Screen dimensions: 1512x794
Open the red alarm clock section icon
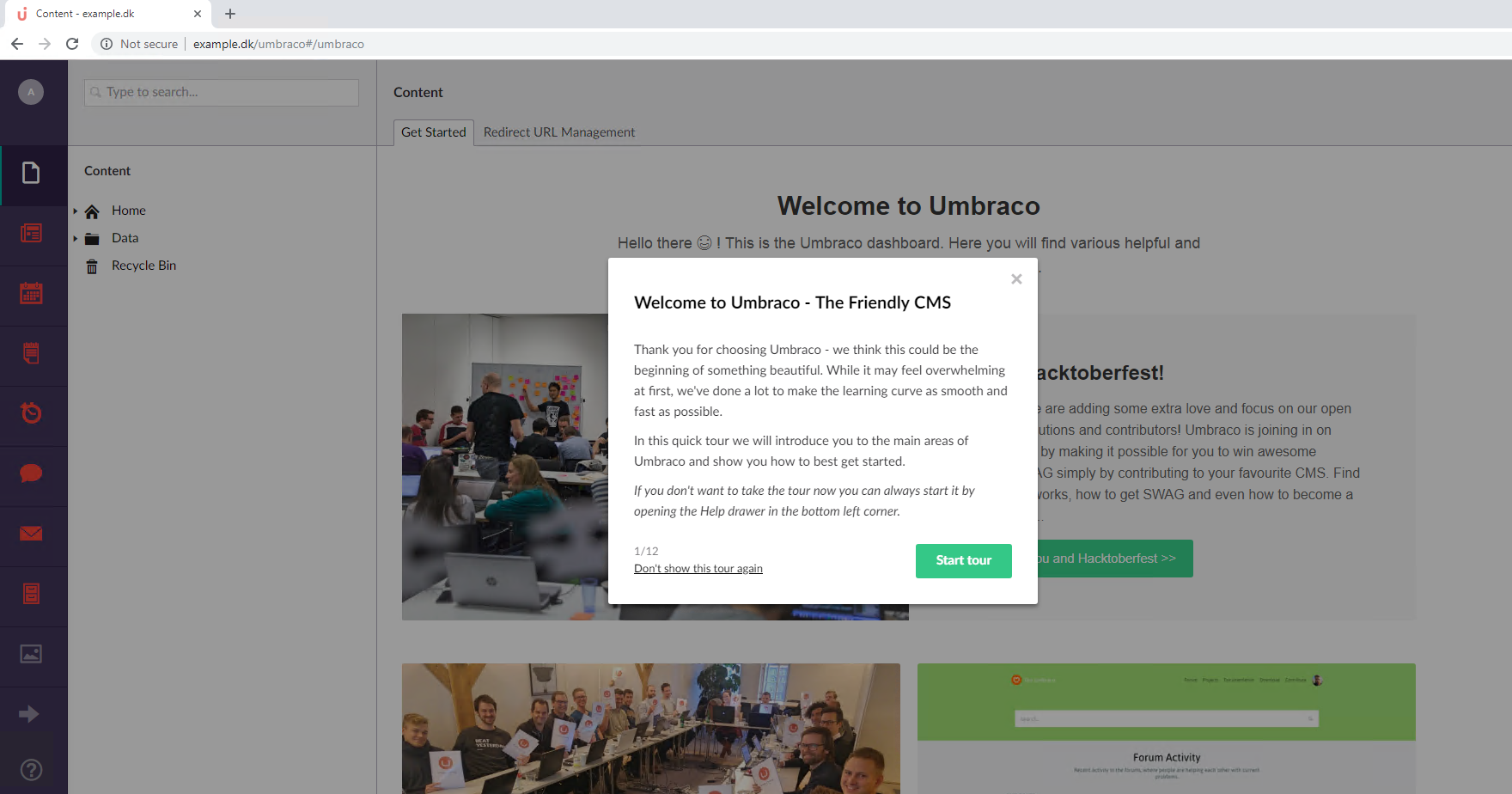[31, 413]
